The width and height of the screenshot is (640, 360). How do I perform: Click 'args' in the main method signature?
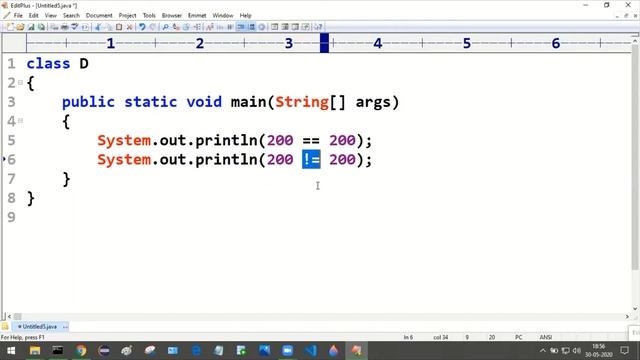(x=373, y=102)
